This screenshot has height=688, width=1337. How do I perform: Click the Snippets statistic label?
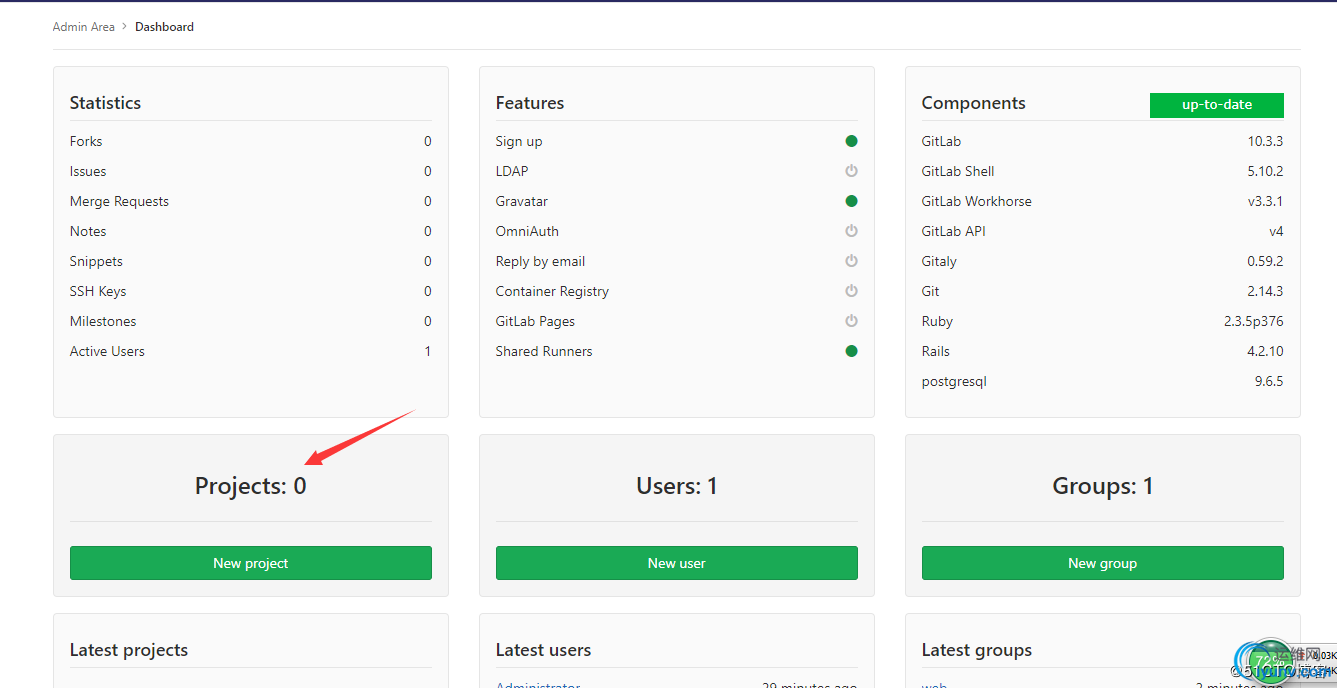point(96,261)
